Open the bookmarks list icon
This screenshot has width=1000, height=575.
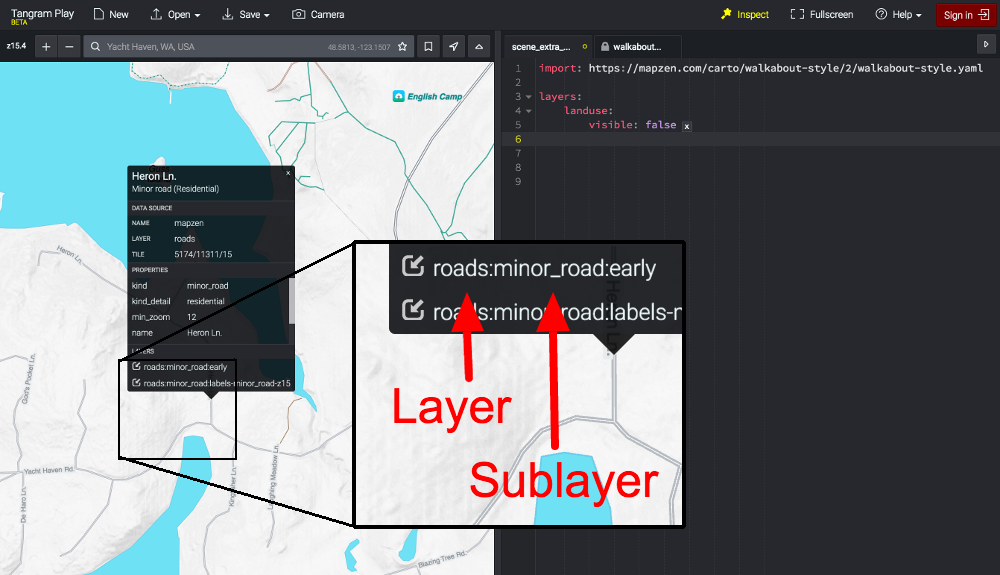[x=429, y=47]
